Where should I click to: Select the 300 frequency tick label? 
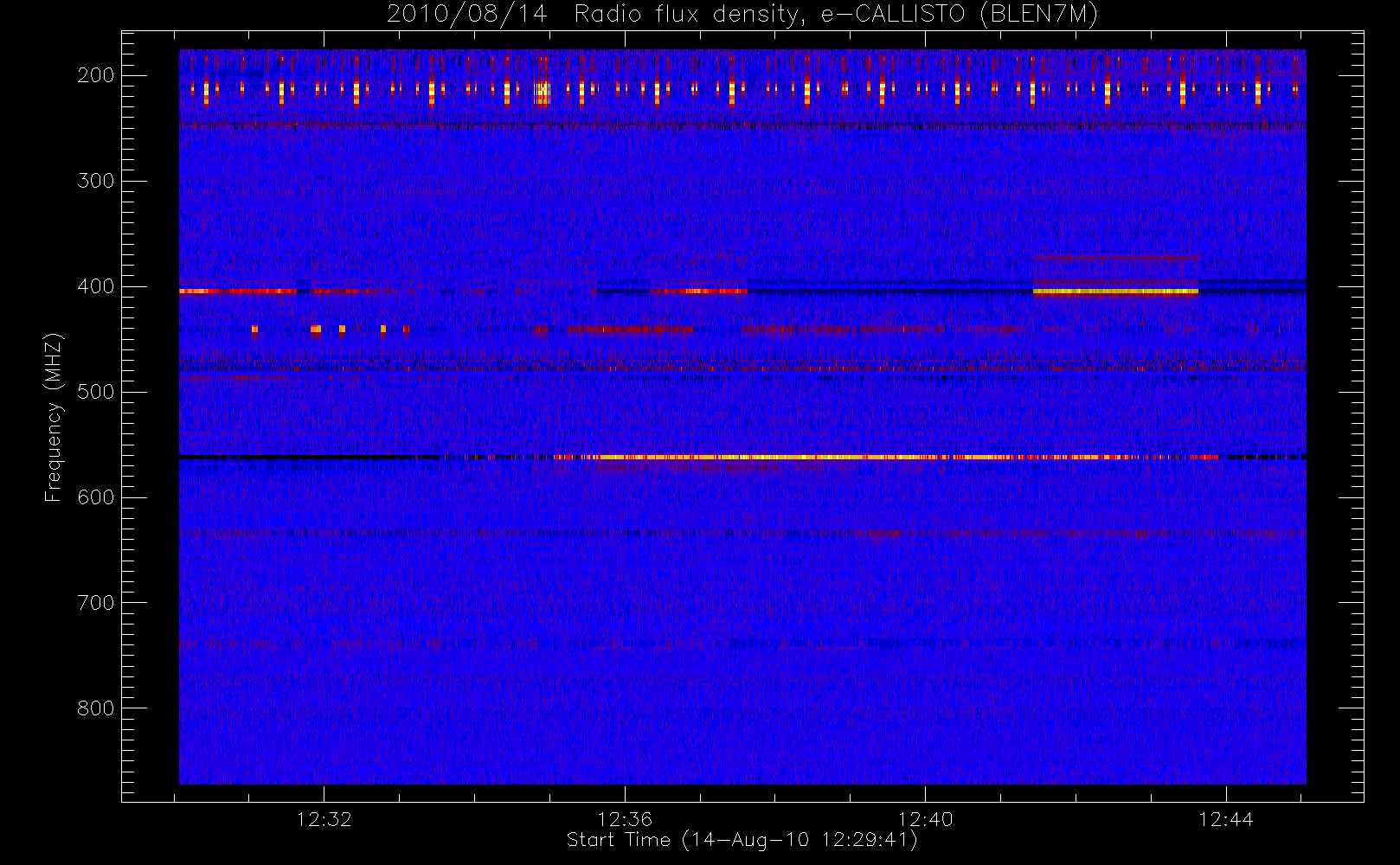95,181
